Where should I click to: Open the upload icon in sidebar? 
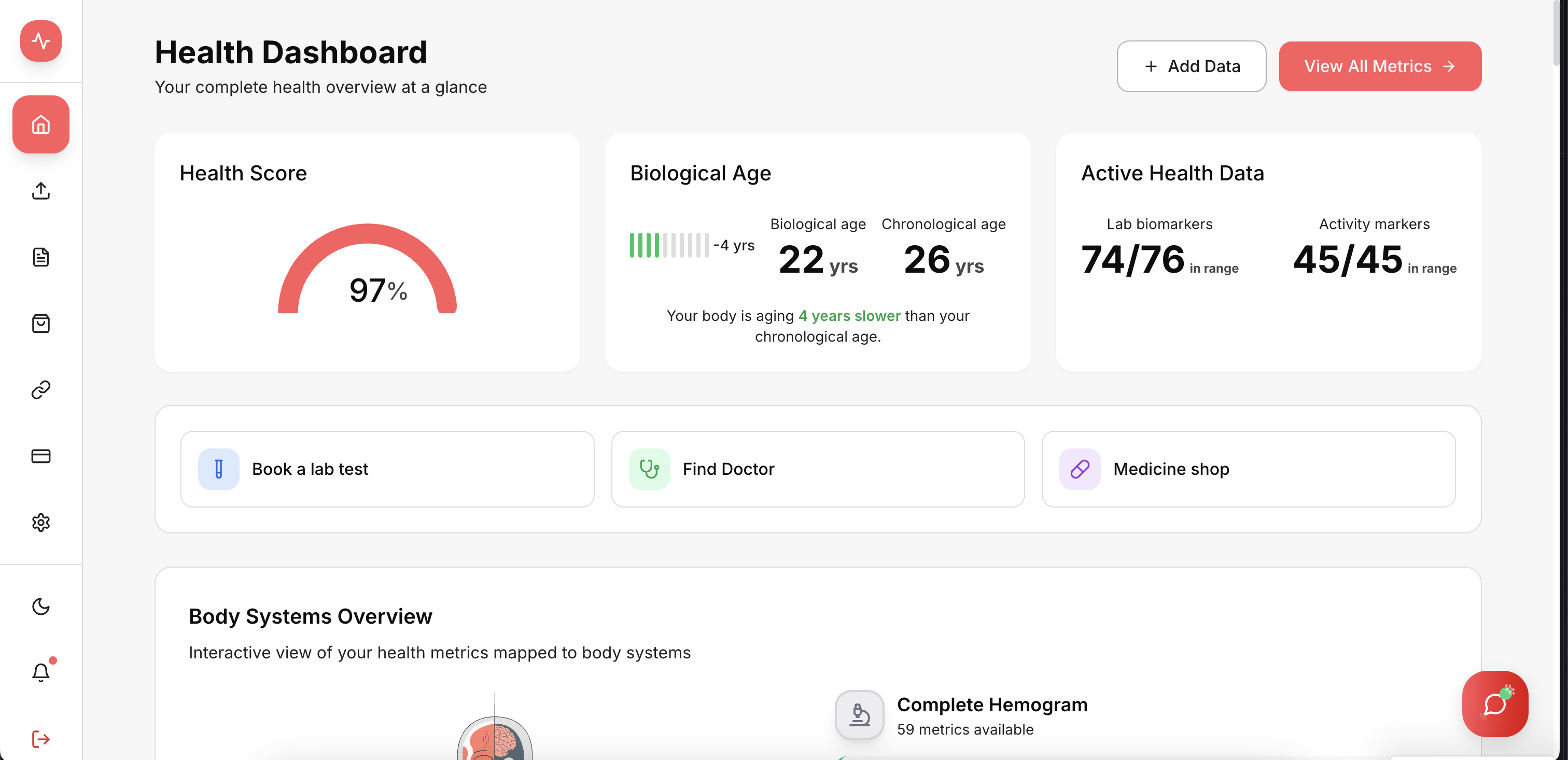point(41,190)
